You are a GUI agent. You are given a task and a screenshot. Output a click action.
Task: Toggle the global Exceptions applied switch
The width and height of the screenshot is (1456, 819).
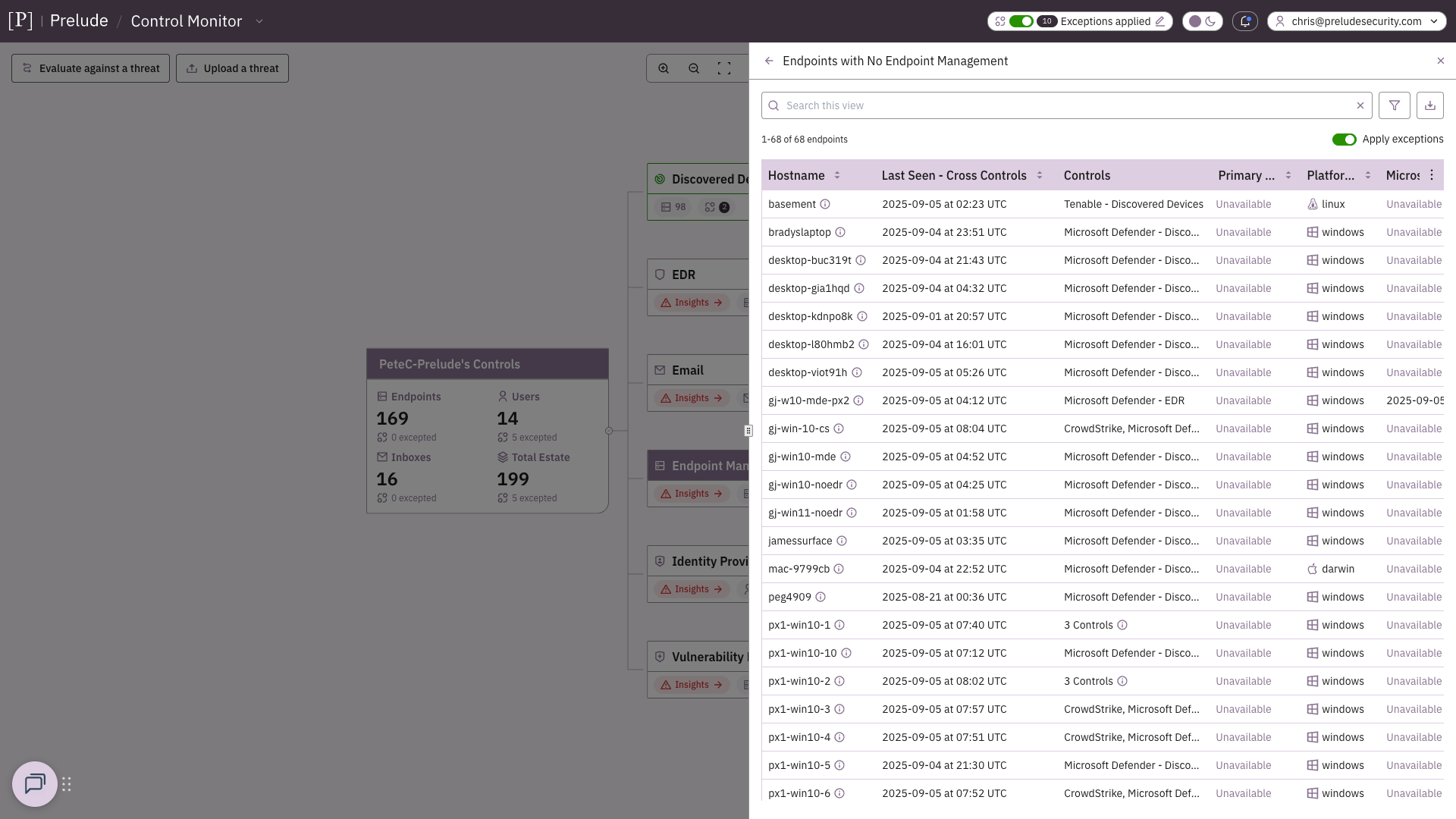click(1021, 21)
